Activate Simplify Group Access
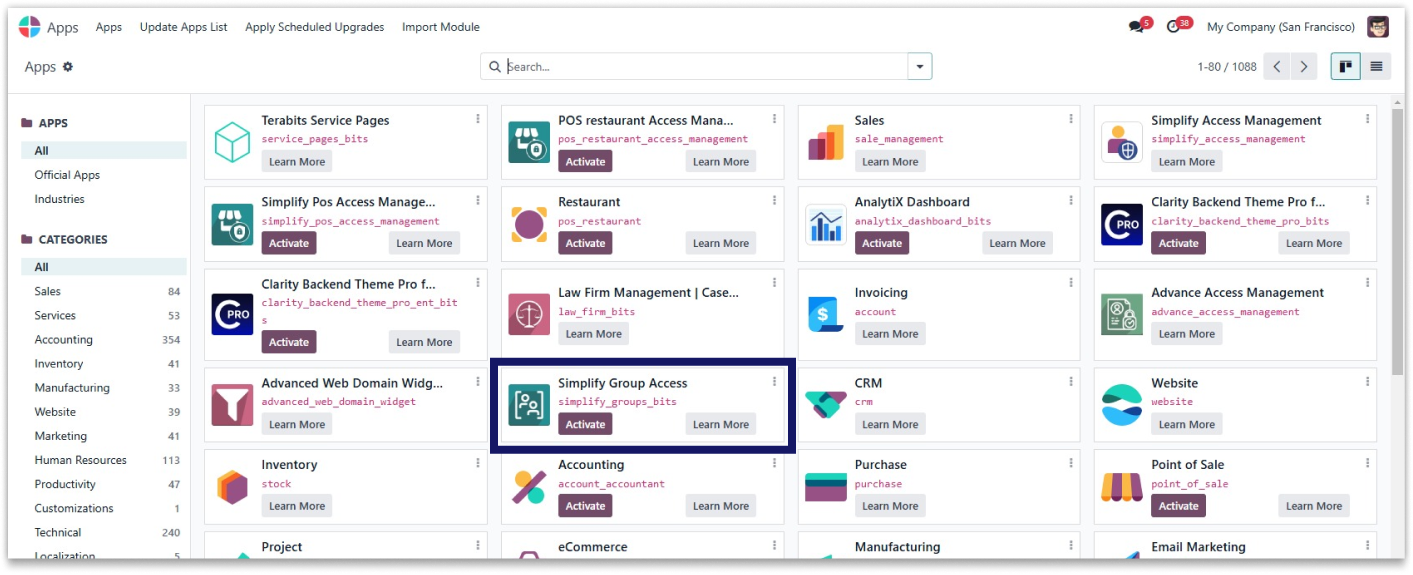 tap(585, 425)
